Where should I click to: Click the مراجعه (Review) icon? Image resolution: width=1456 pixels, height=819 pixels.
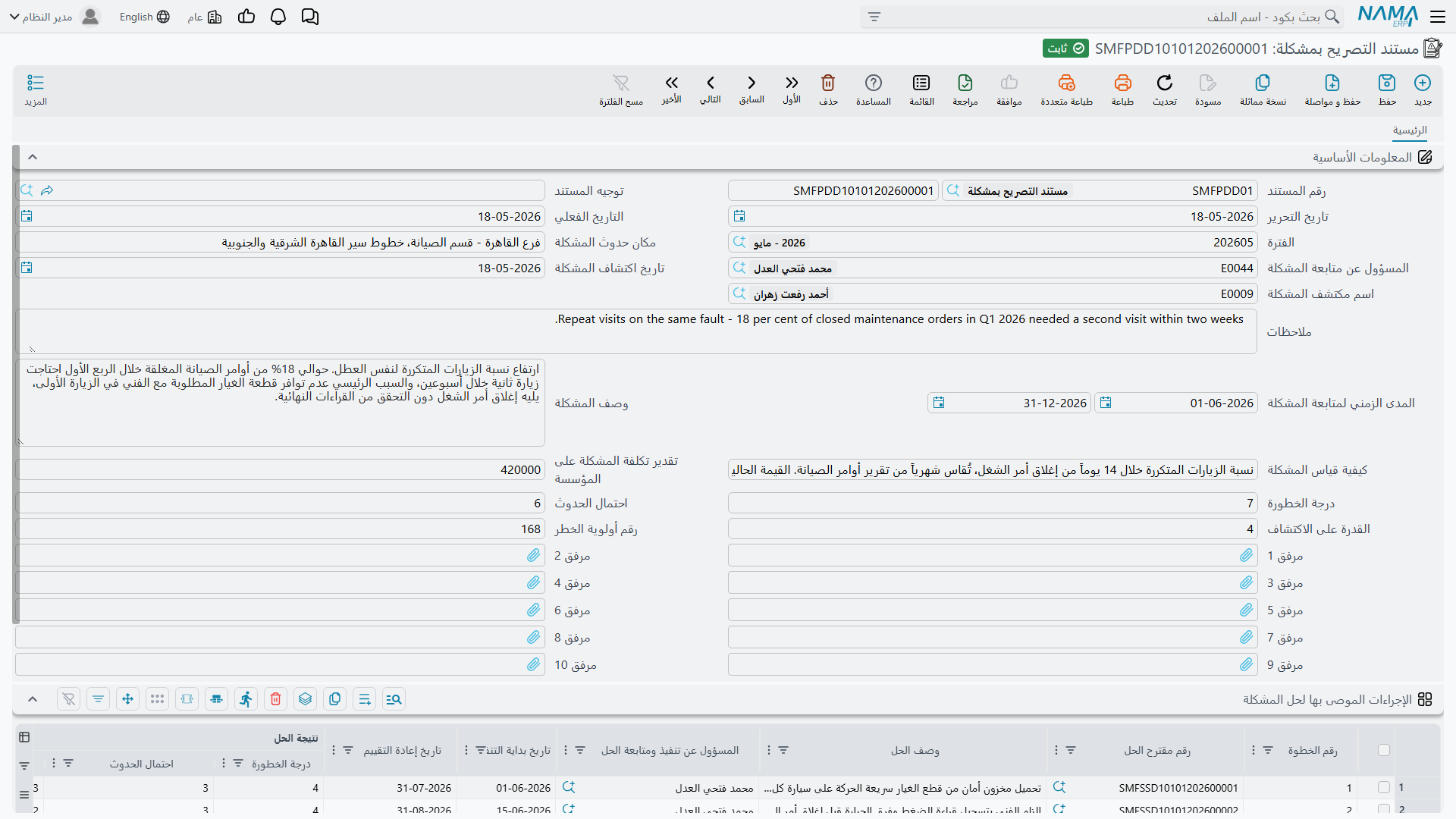coord(965,83)
